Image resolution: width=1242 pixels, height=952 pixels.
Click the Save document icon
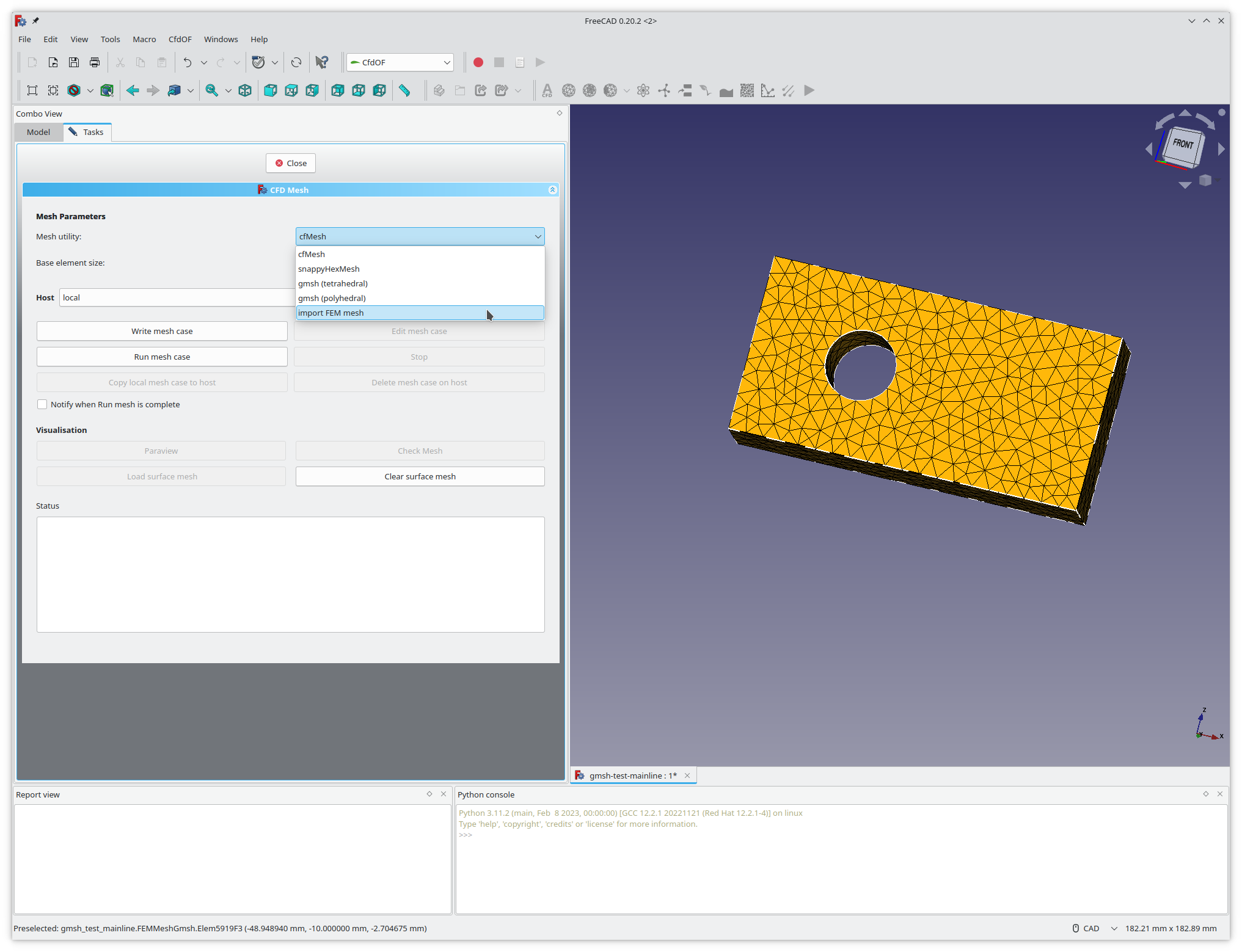click(x=73, y=62)
